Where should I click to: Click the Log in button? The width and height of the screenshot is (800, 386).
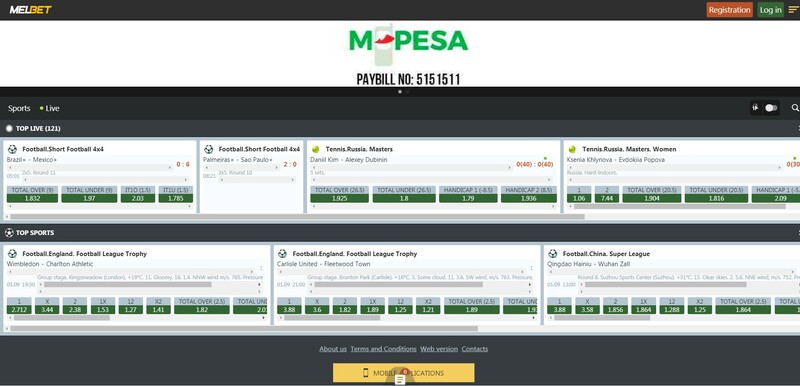tap(770, 10)
